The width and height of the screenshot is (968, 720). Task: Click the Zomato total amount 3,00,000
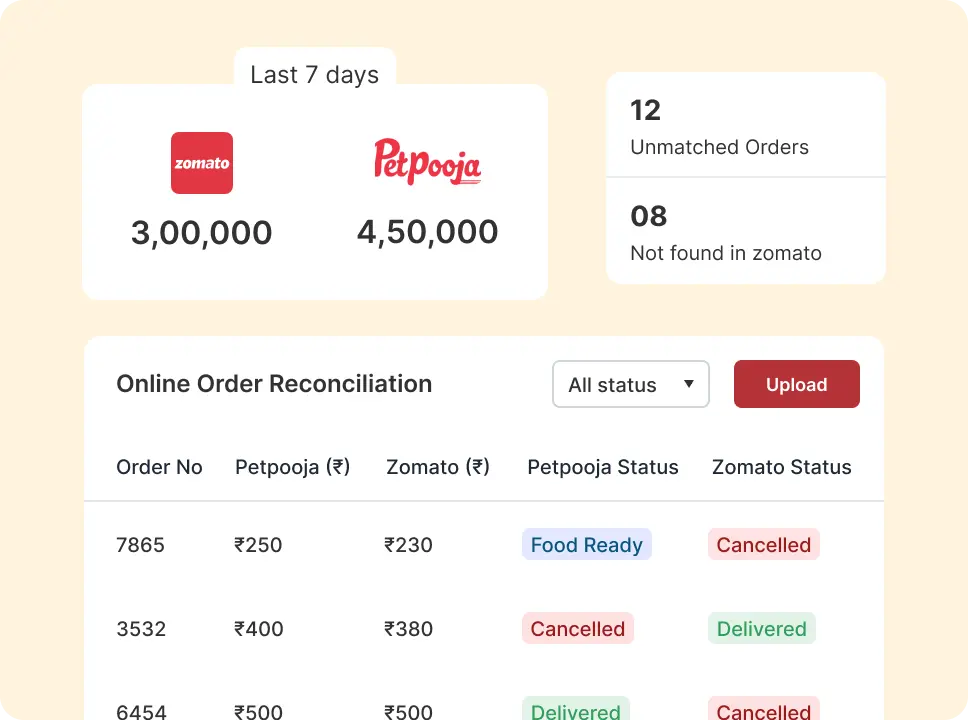pos(201,233)
